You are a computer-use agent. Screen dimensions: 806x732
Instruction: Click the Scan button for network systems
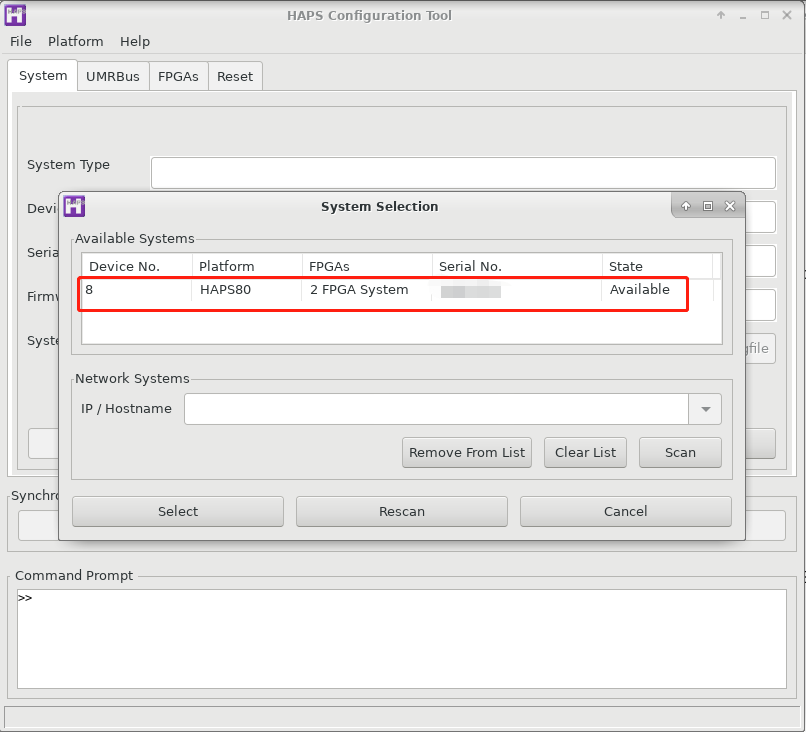[x=680, y=452]
